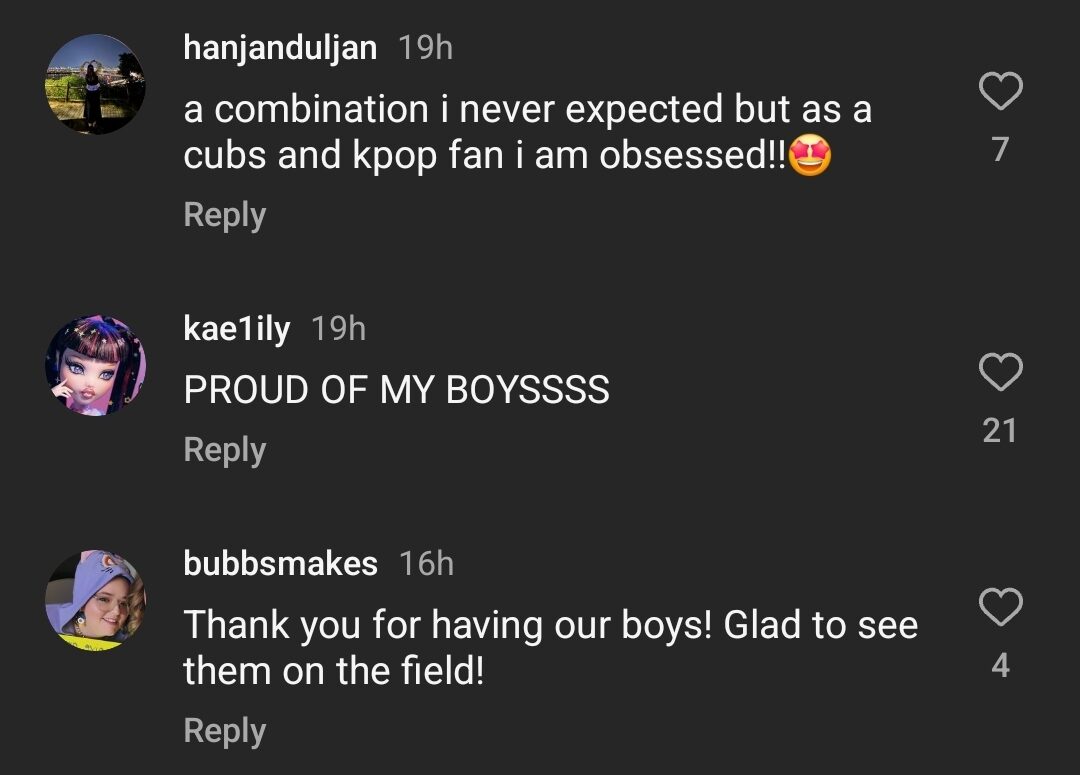
Task: Like hanjanduljan's comment with the heart
Action: pyautogui.click(x=999, y=92)
